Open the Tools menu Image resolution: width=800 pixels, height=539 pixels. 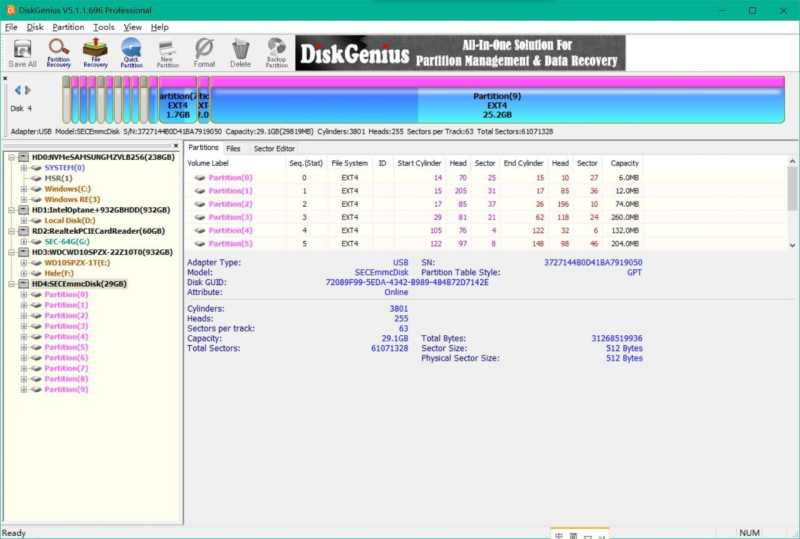(x=104, y=27)
